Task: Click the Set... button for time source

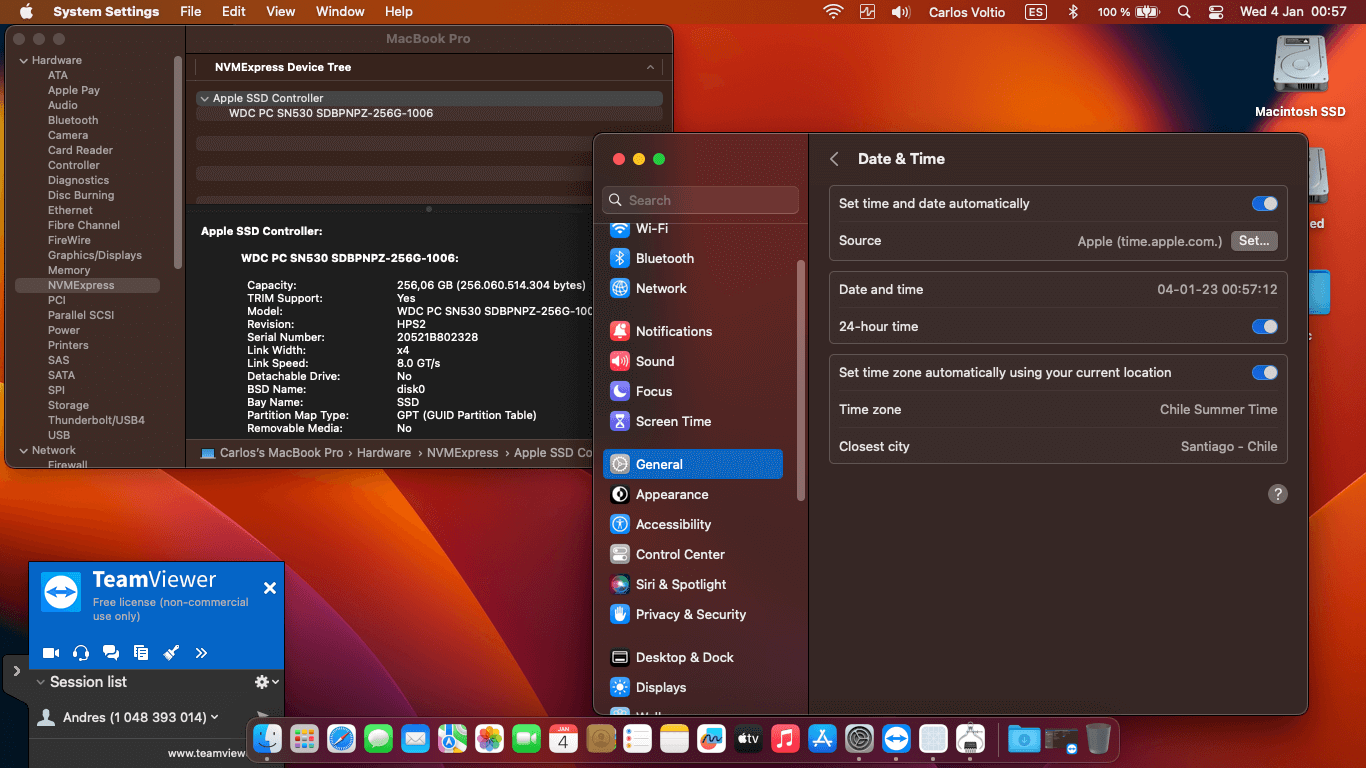Action: pyautogui.click(x=1254, y=241)
